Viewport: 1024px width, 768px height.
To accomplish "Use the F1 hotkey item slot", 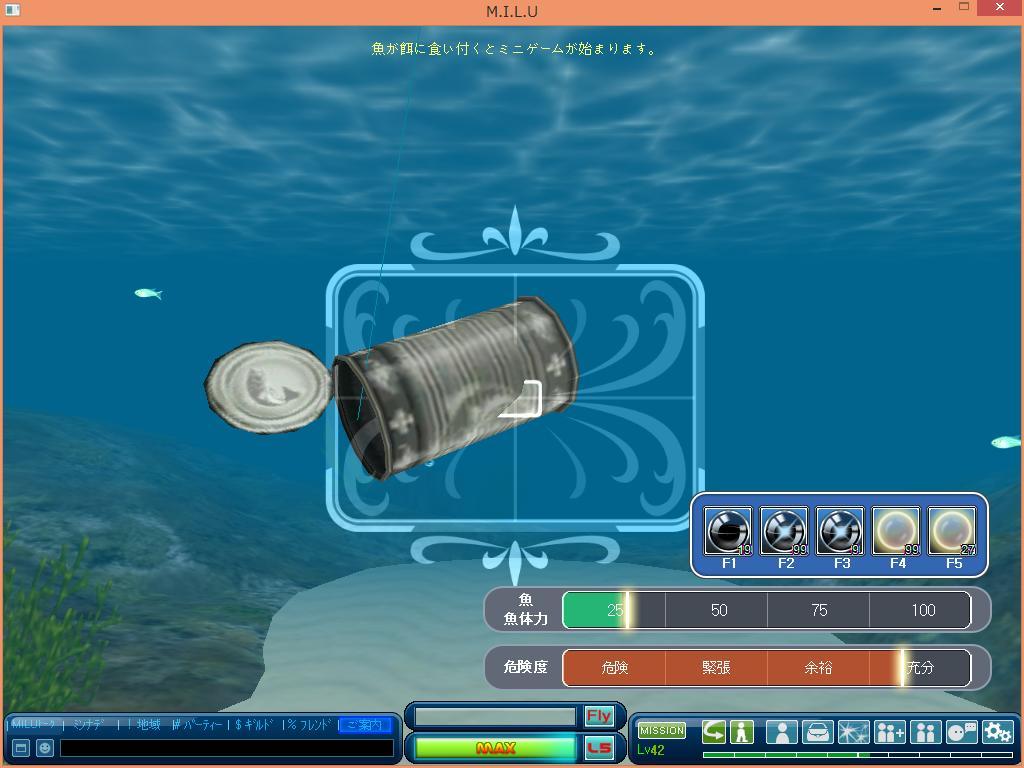I will [x=728, y=530].
